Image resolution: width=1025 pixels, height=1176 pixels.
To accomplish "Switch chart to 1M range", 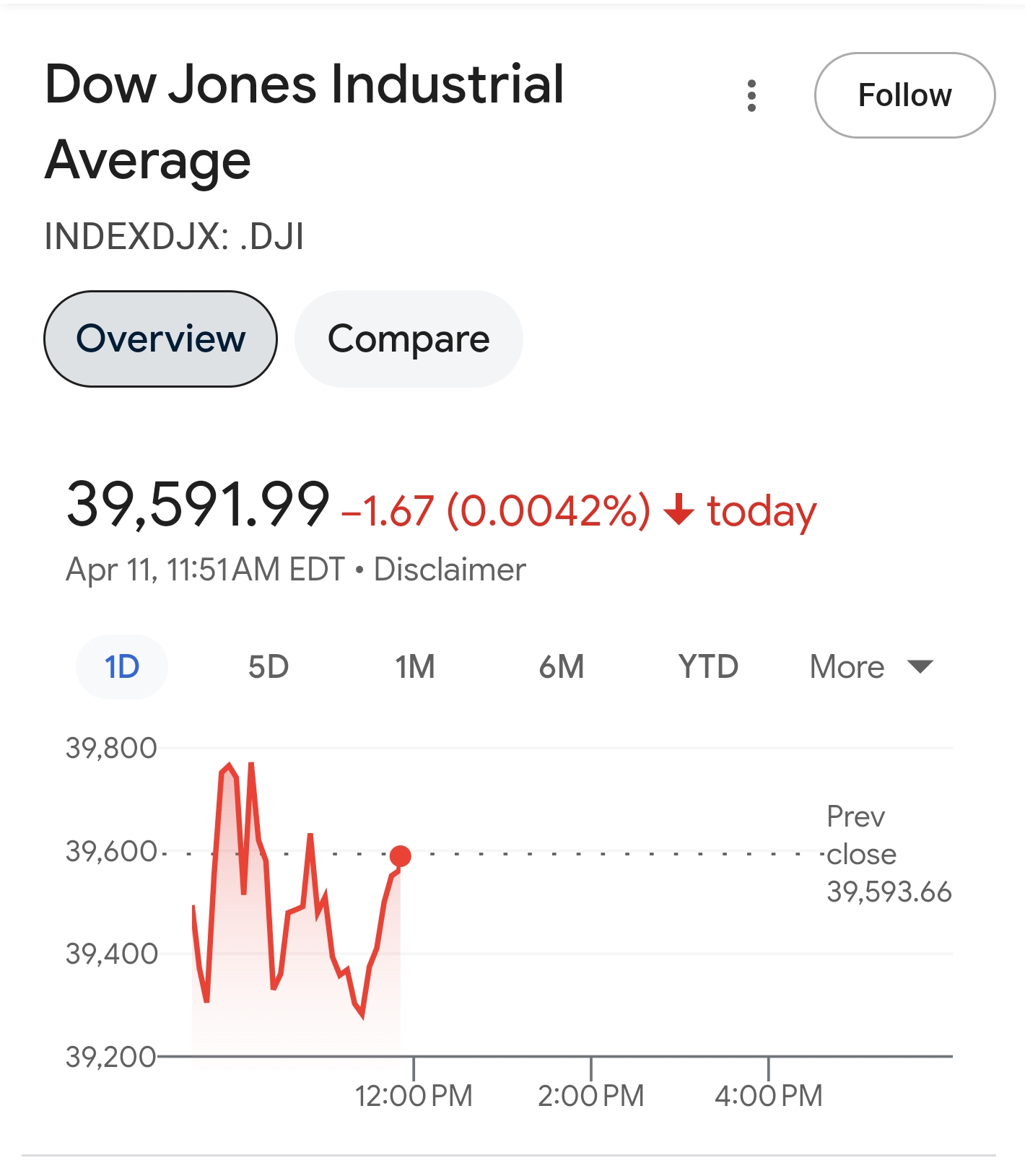I will 415,666.
